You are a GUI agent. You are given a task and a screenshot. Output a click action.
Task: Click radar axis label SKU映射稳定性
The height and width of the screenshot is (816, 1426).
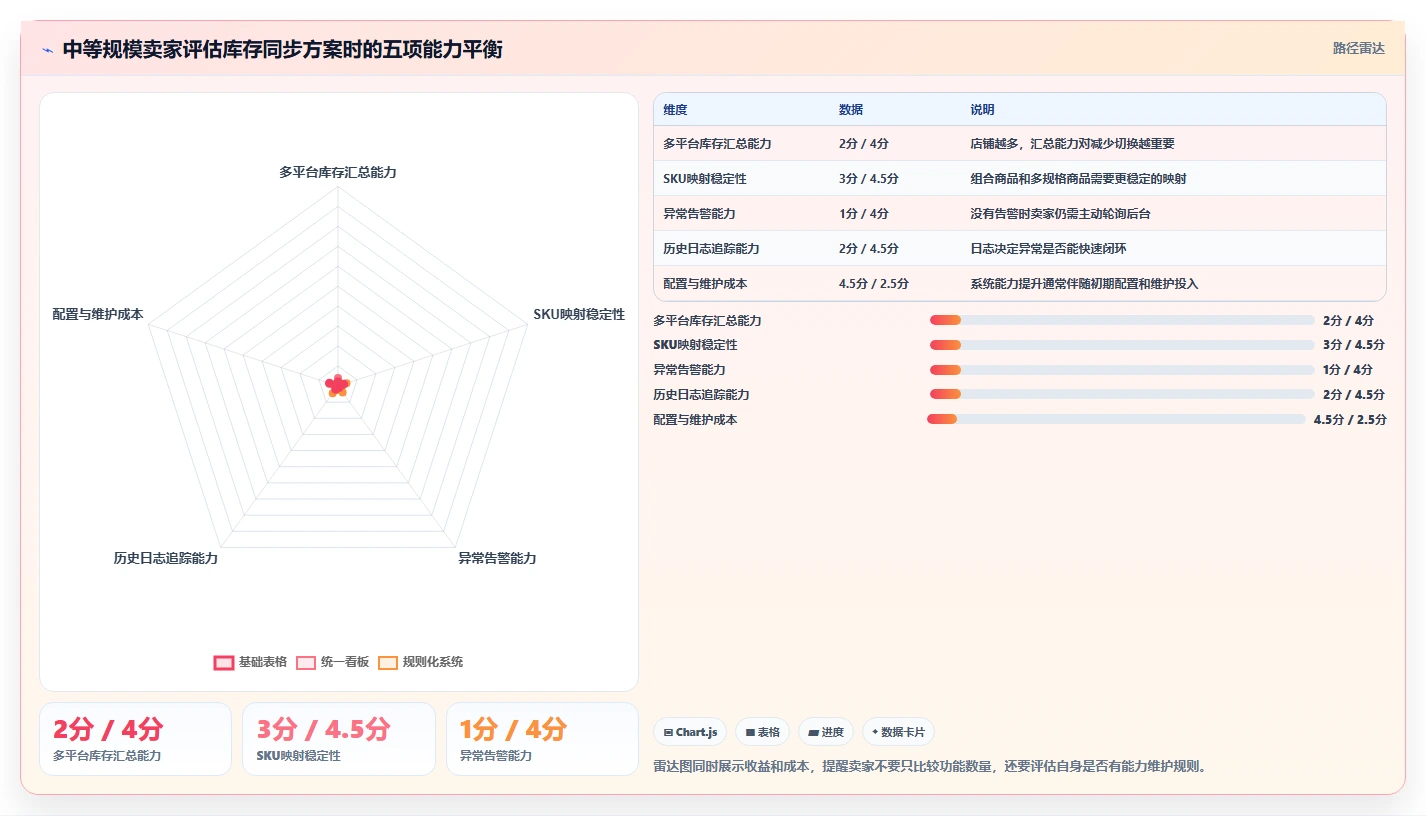(x=579, y=314)
